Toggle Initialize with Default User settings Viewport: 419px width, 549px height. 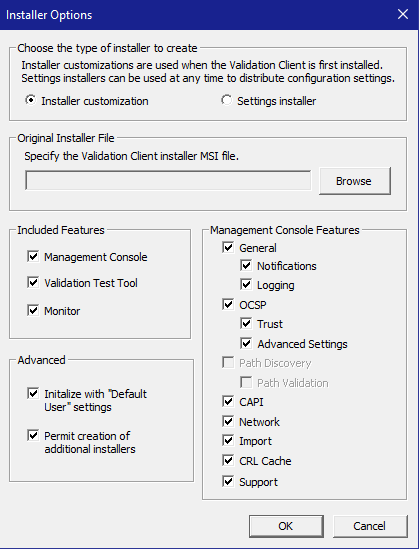coord(33,394)
